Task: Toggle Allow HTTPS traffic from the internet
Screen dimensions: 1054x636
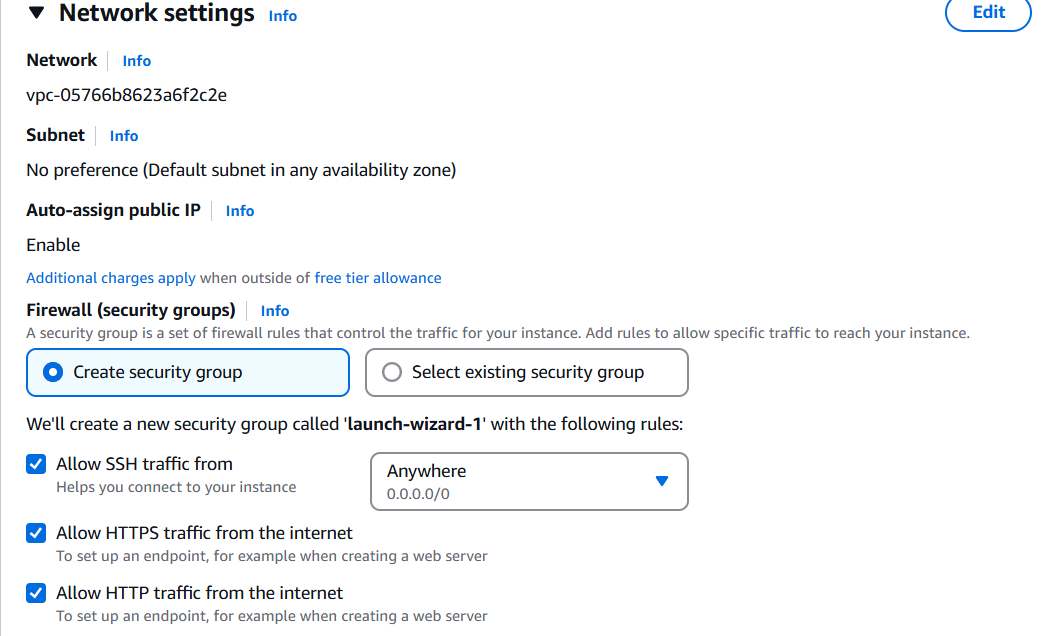Action: (x=36, y=533)
